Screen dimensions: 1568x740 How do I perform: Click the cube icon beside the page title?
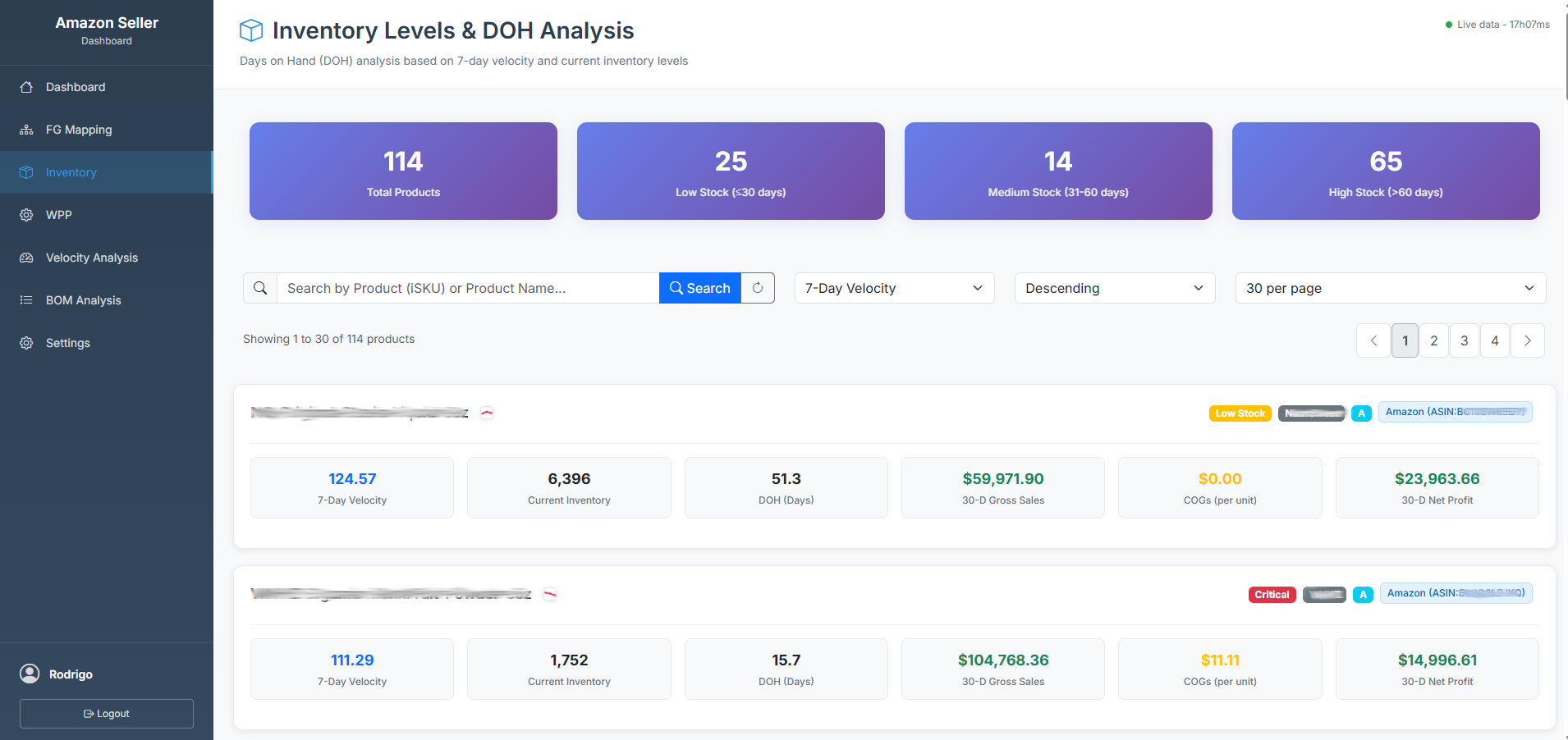(250, 30)
